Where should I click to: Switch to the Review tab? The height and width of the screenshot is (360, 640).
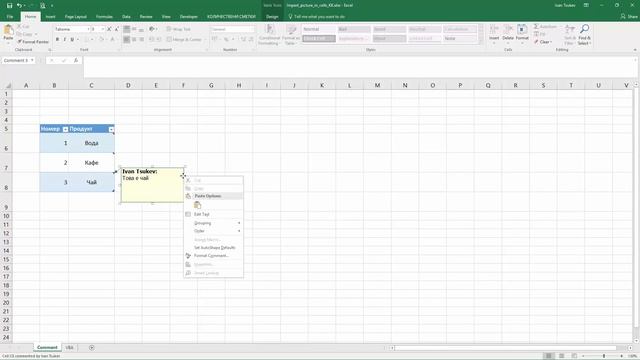point(146,17)
